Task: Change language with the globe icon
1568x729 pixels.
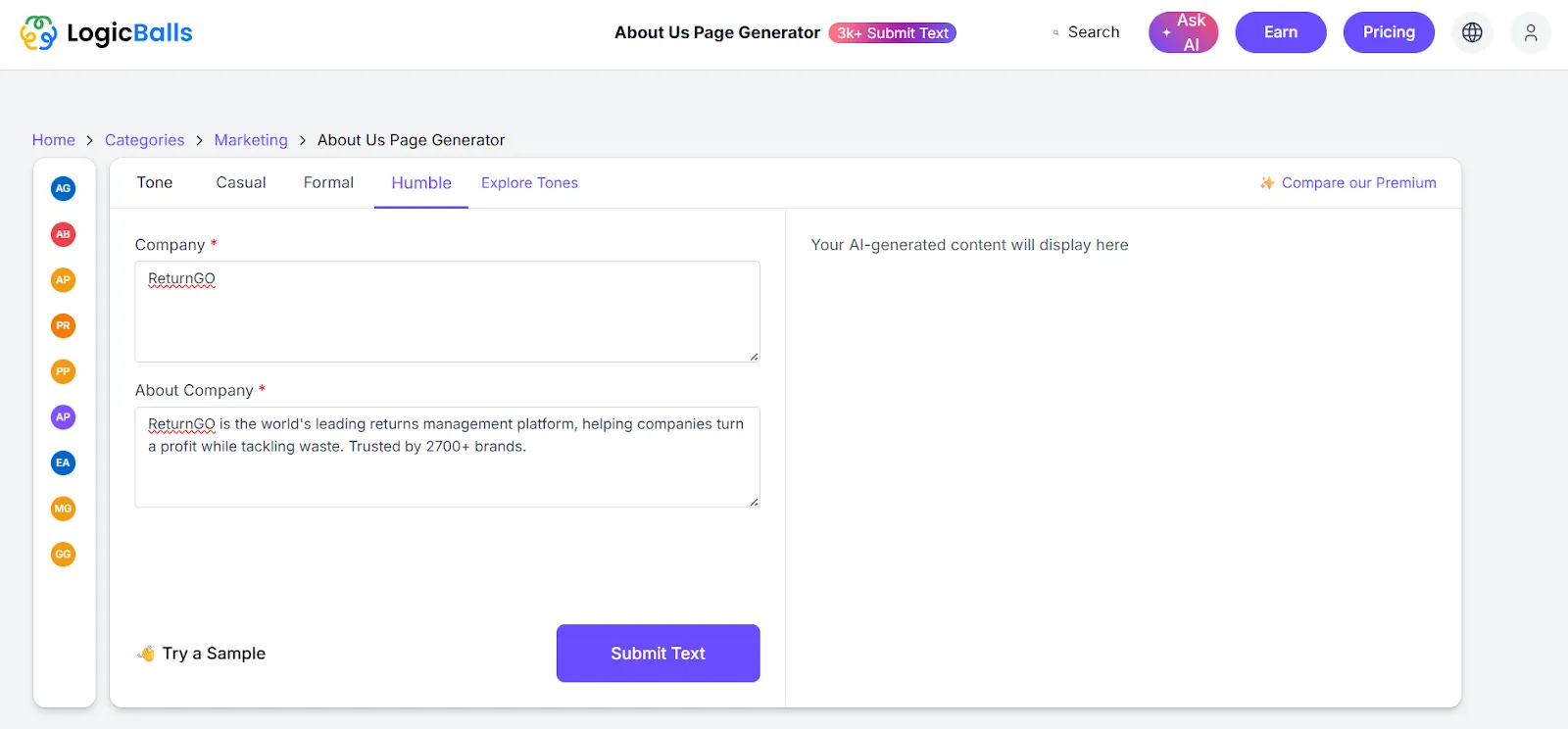Action: pos(1472,32)
